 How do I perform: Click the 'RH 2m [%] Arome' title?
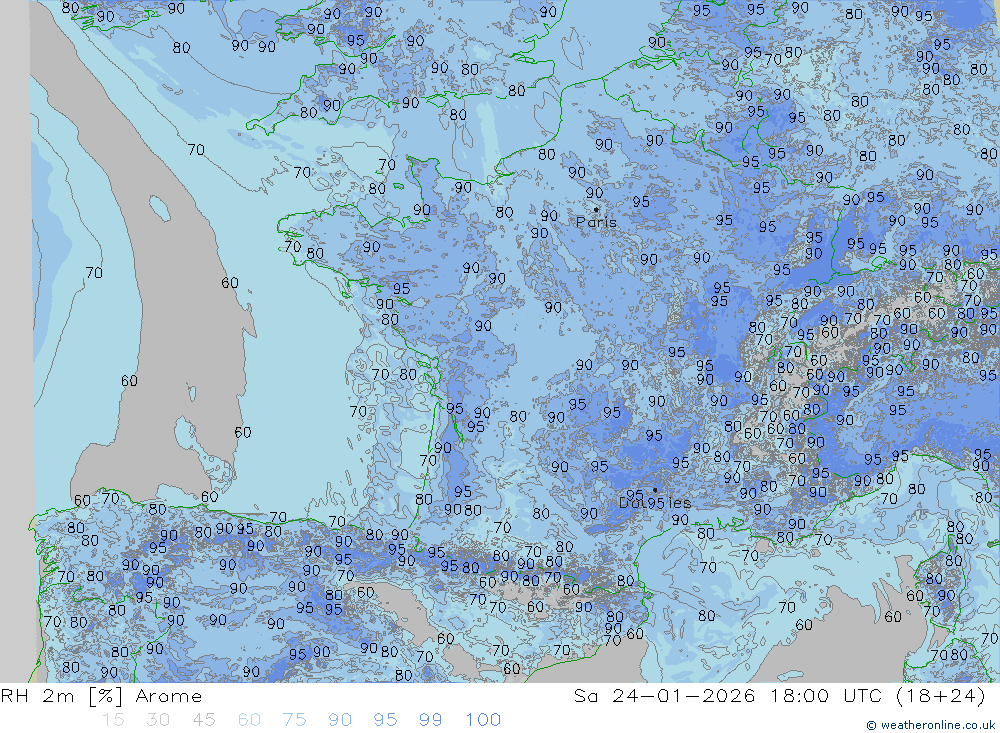[x=101, y=696]
